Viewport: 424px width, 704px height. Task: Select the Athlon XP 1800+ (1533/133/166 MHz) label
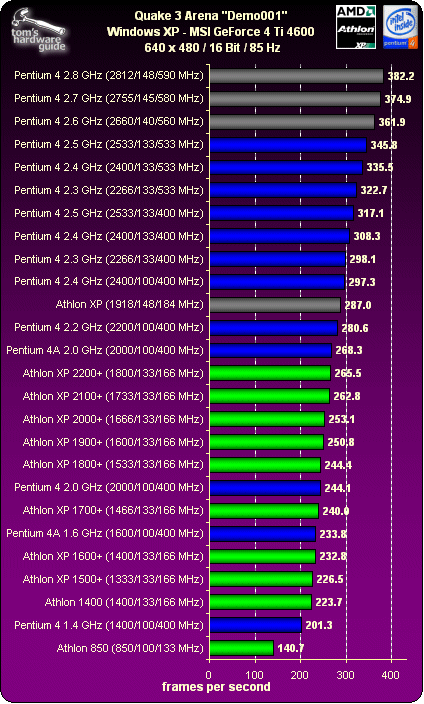click(113, 464)
